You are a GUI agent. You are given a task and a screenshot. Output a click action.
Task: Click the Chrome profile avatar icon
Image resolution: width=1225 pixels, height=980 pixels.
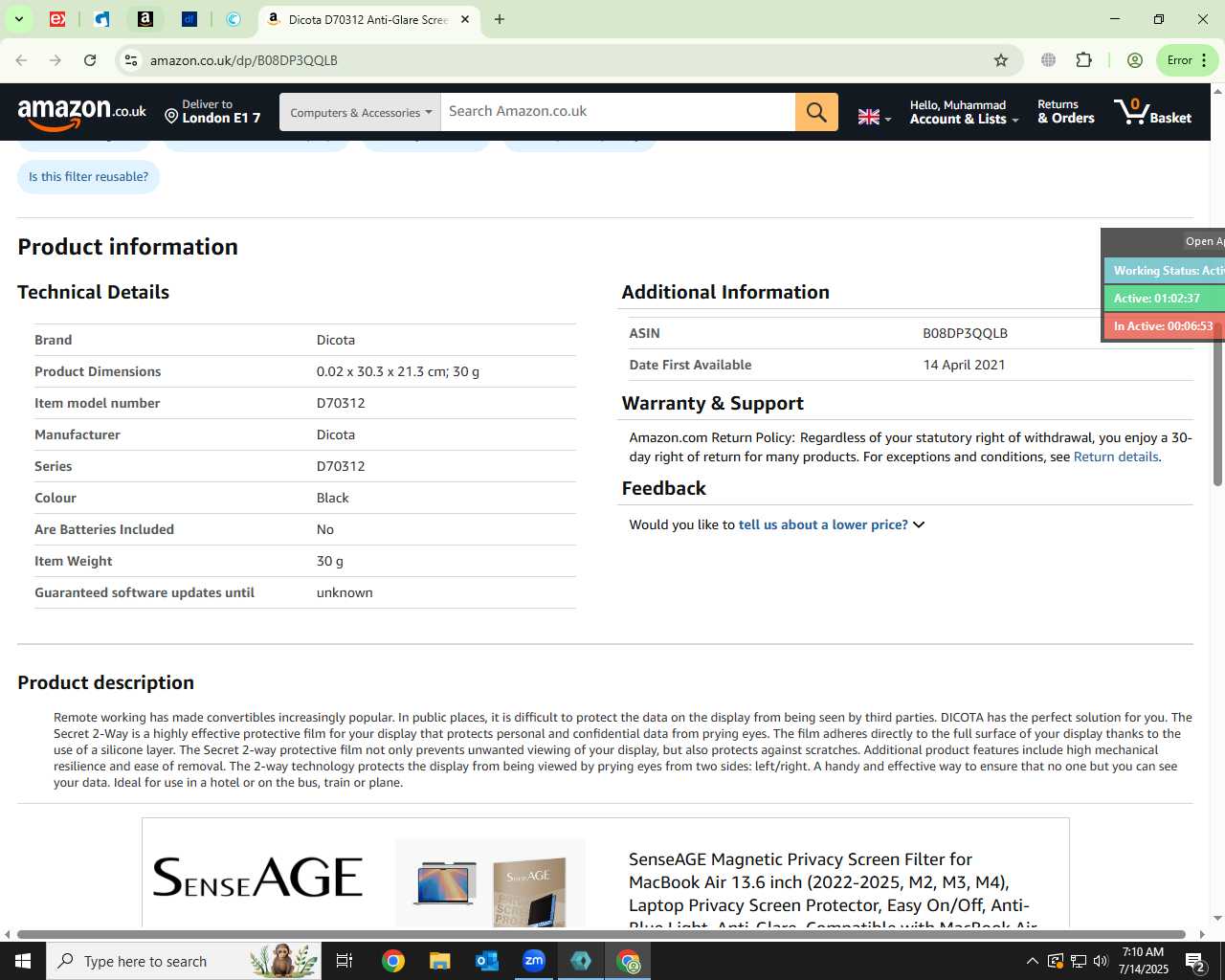tap(1135, 60)
